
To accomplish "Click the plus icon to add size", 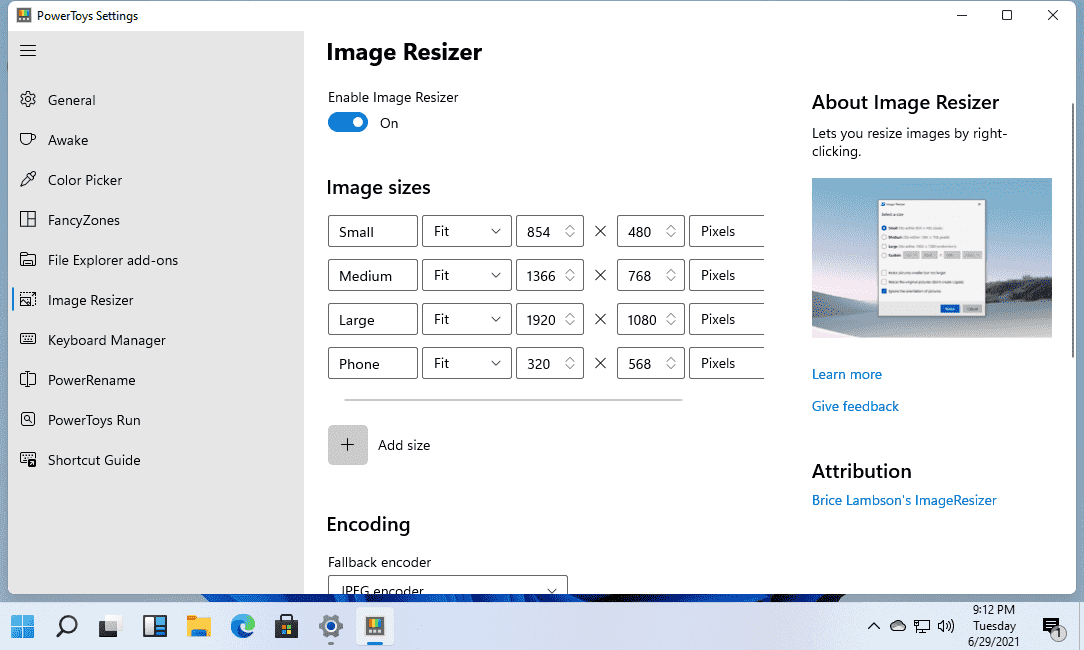I will (x=348, y=445).
